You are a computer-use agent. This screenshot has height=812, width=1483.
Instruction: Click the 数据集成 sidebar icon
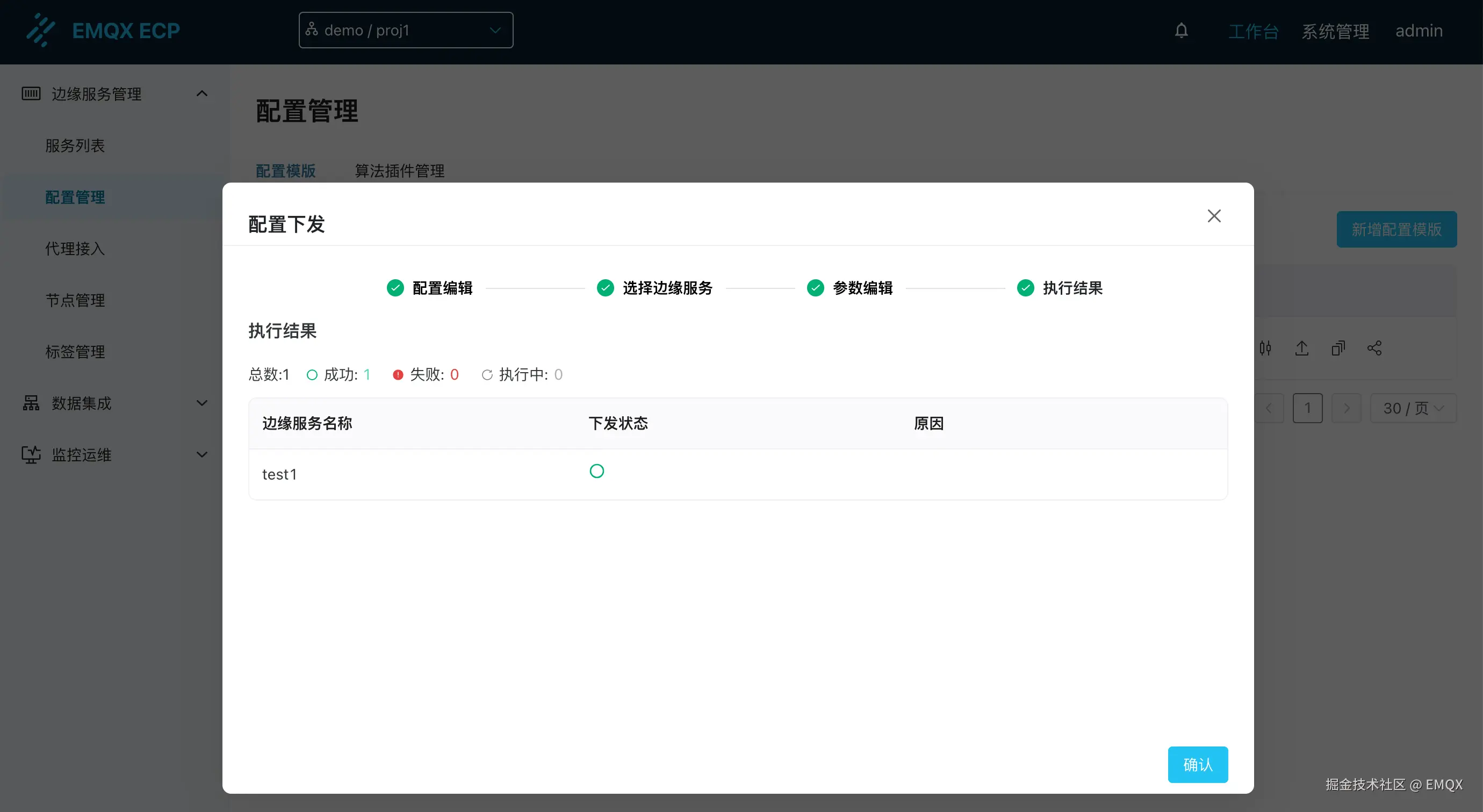point(31,403)
